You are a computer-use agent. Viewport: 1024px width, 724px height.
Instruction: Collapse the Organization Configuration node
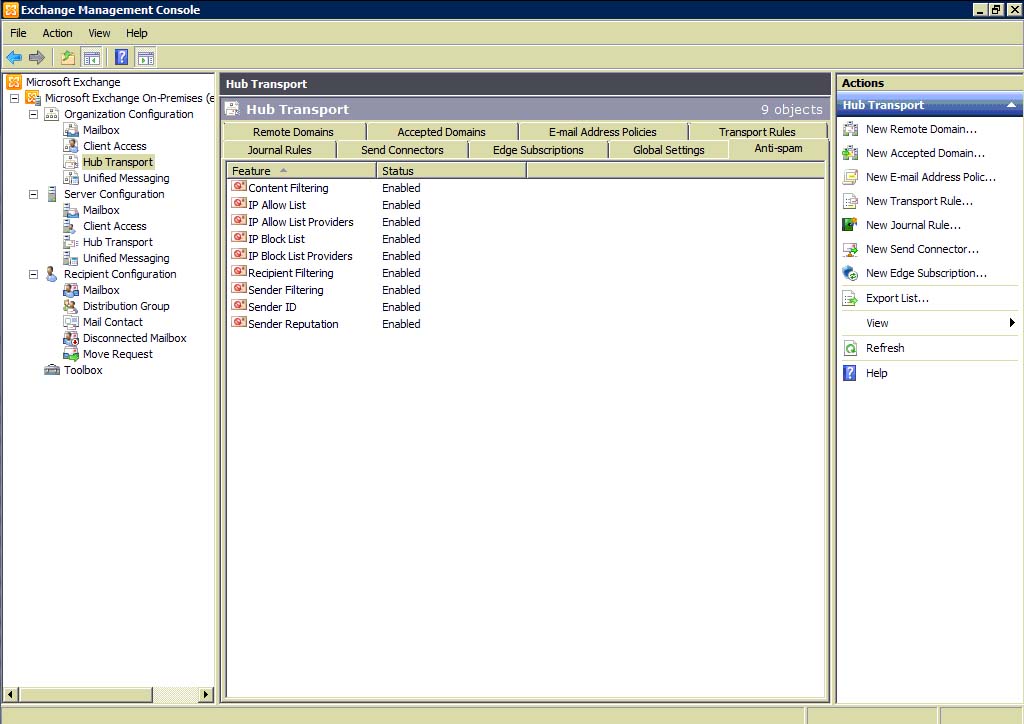pos(33,114)
